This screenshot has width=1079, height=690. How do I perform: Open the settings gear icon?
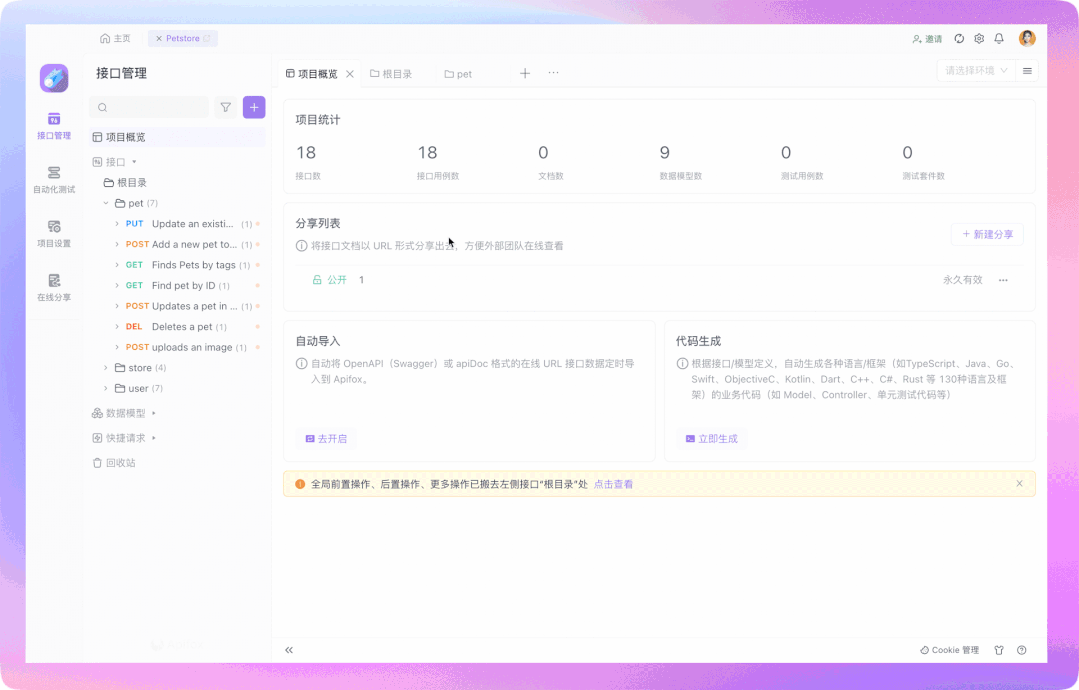[x=979, y=37]
